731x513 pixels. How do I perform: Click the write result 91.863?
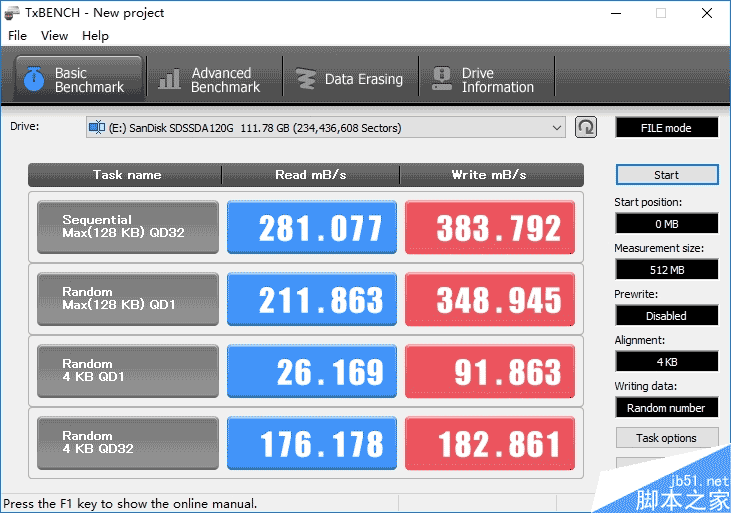[x=490, y=371]
